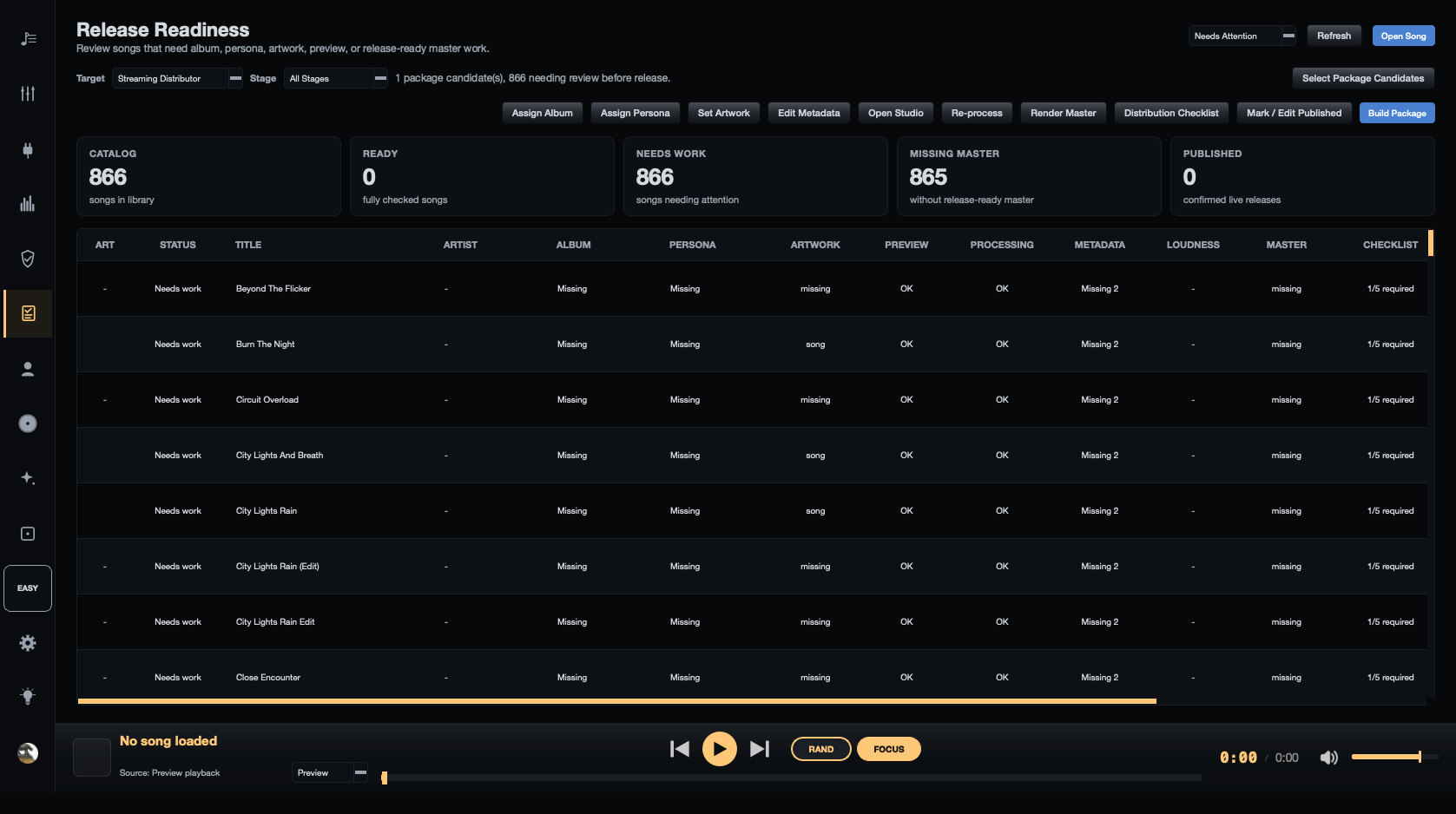This screenshot has height=814, width=1456.
Task: Select the Burn The Night song title
Action: tap(265, 345)
